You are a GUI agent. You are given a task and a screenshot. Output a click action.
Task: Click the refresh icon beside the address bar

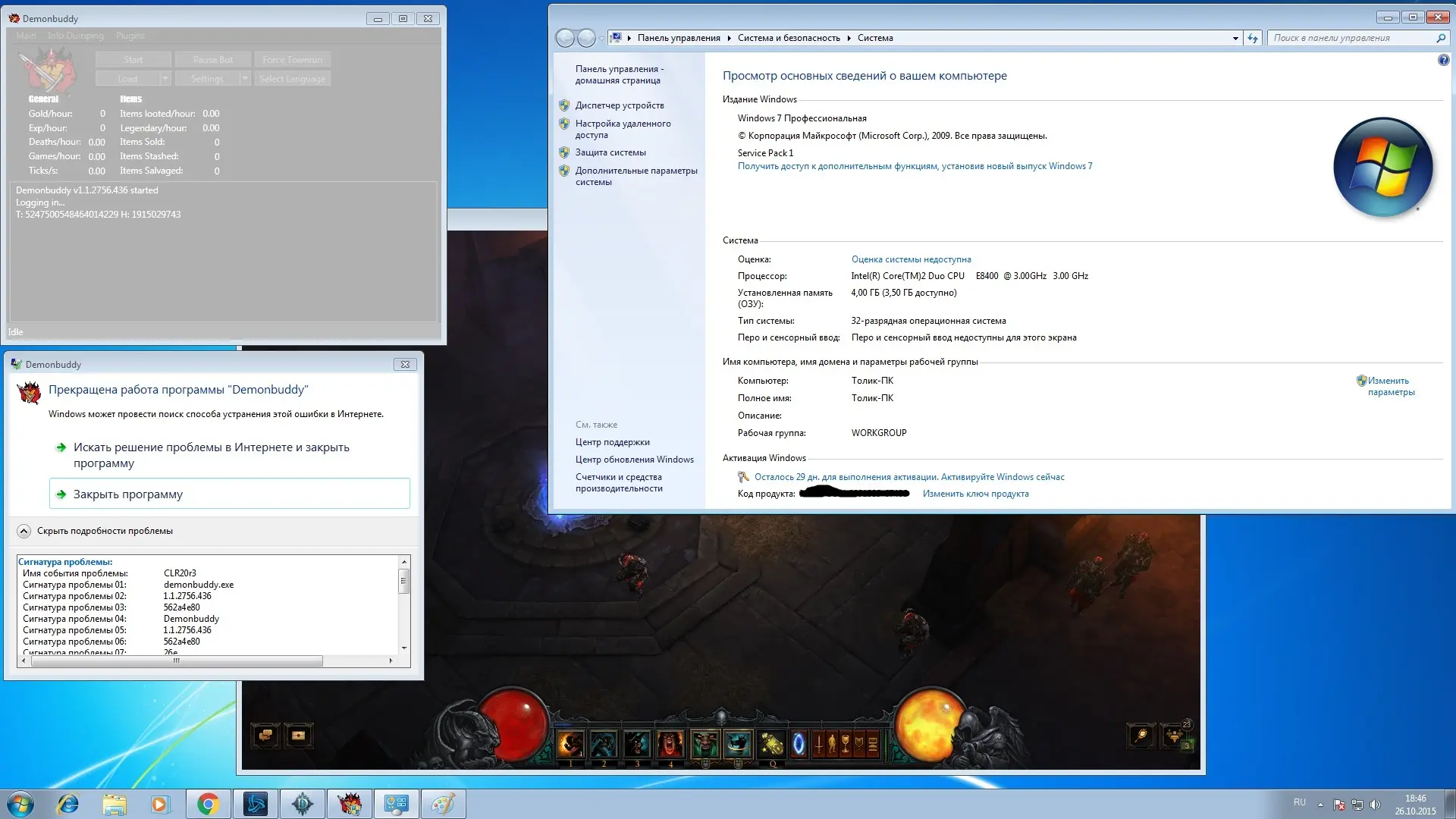coord(1253,38)
